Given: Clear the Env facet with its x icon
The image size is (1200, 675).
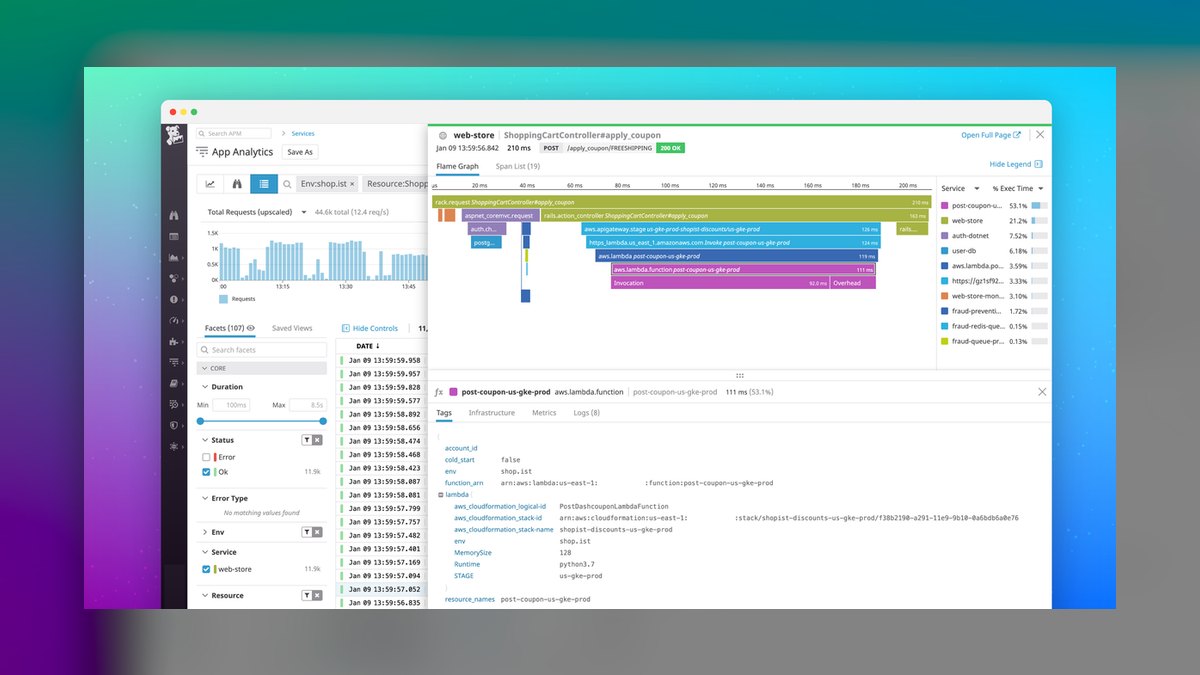Looking at the screenshot, I should [x=317, y=532].
